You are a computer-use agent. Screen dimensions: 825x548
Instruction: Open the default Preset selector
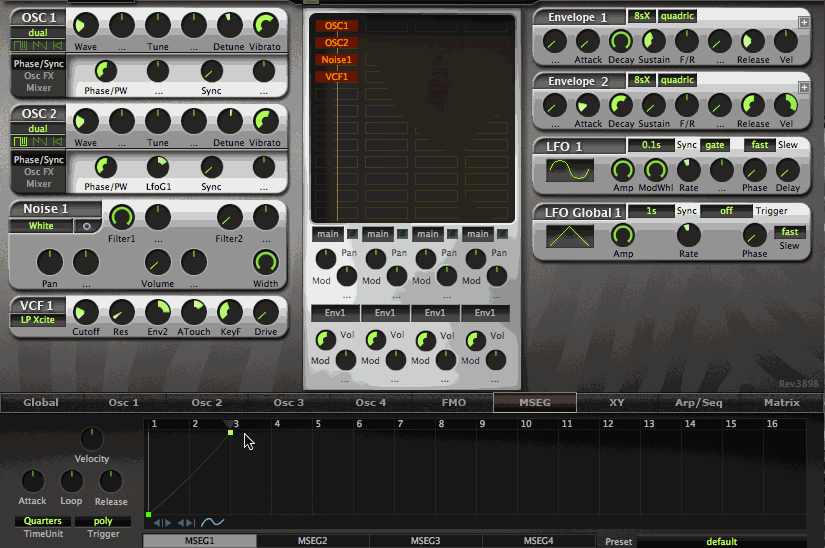point(721,542)
